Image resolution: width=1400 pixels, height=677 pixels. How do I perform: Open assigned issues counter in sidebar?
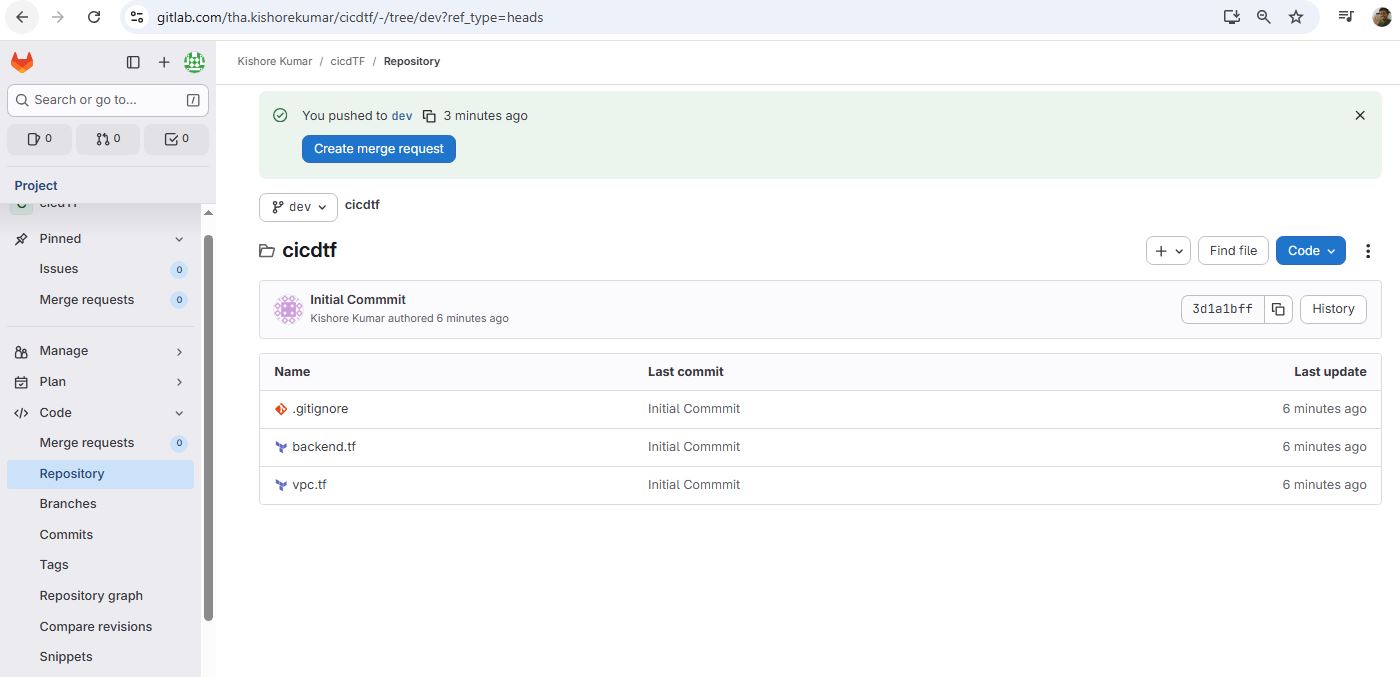[x=40, y=139]
